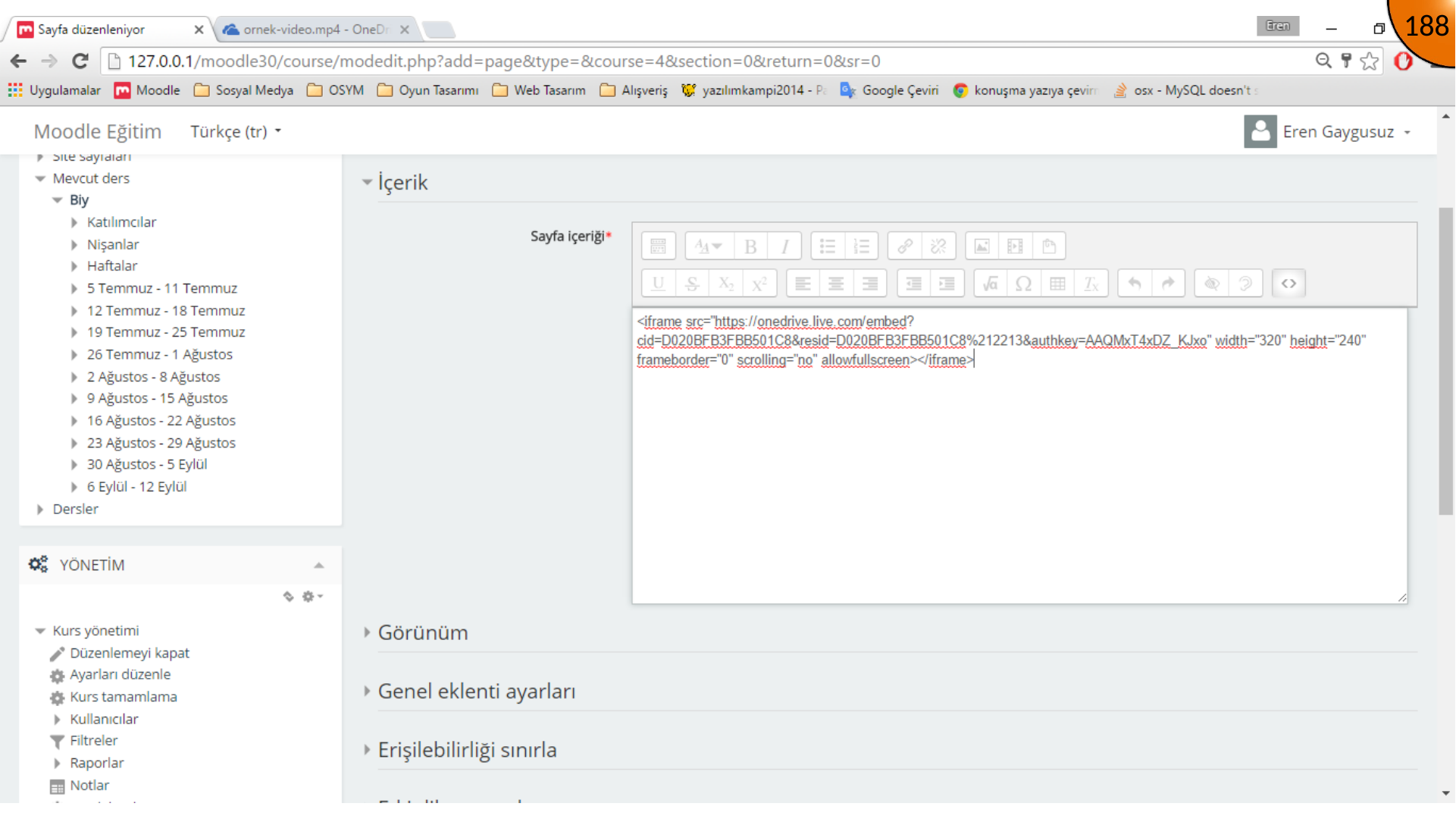Expand the 5 Temmuz - 11 Temmuz week

tap(74, 288)
